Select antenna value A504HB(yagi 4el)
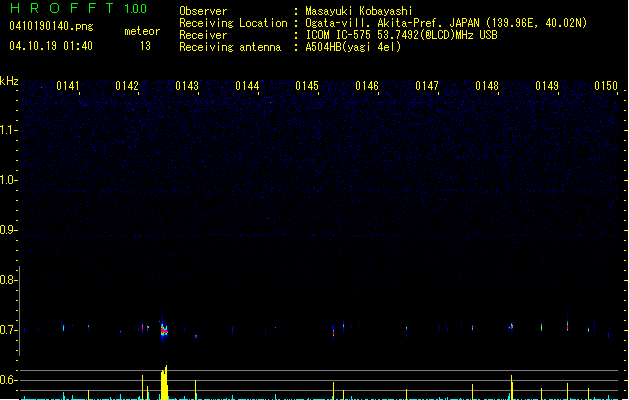 tap(353, 47)
